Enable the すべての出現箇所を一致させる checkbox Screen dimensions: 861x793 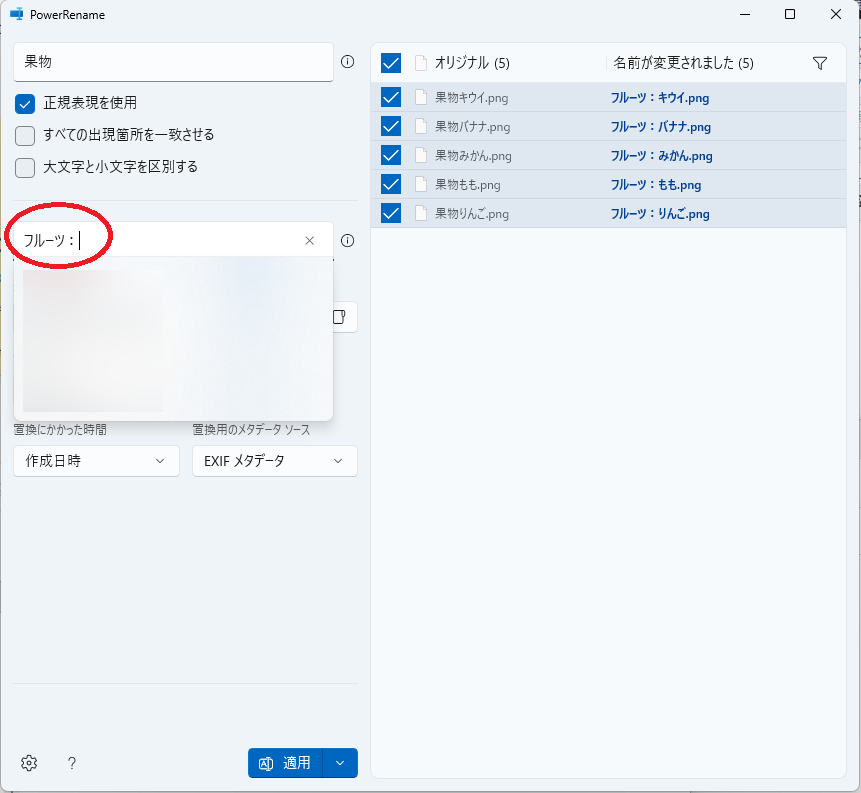point(25,135)
